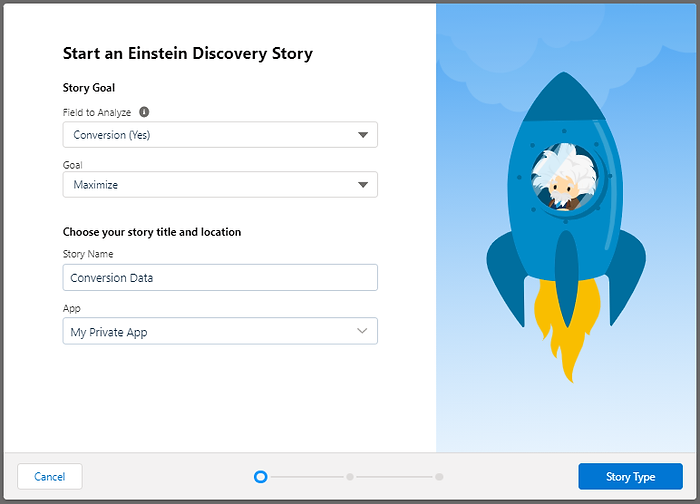Click the 'Start an Einstein Discovery Story' heading

(x=188, y=54)
